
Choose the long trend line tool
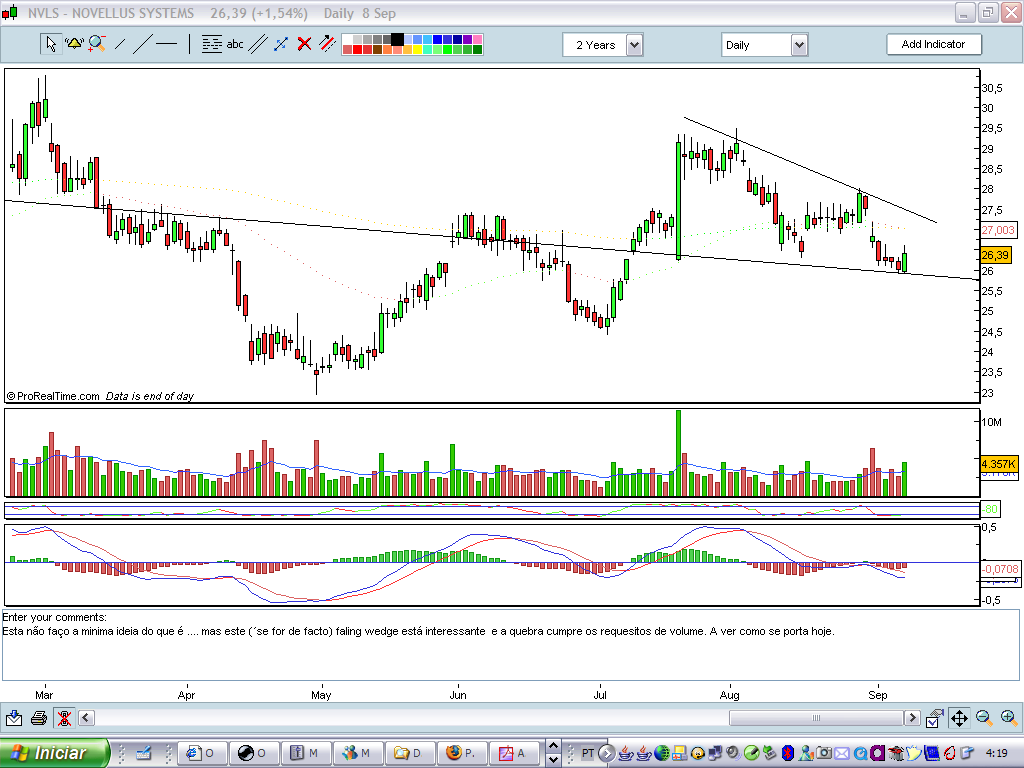(142, 44)
